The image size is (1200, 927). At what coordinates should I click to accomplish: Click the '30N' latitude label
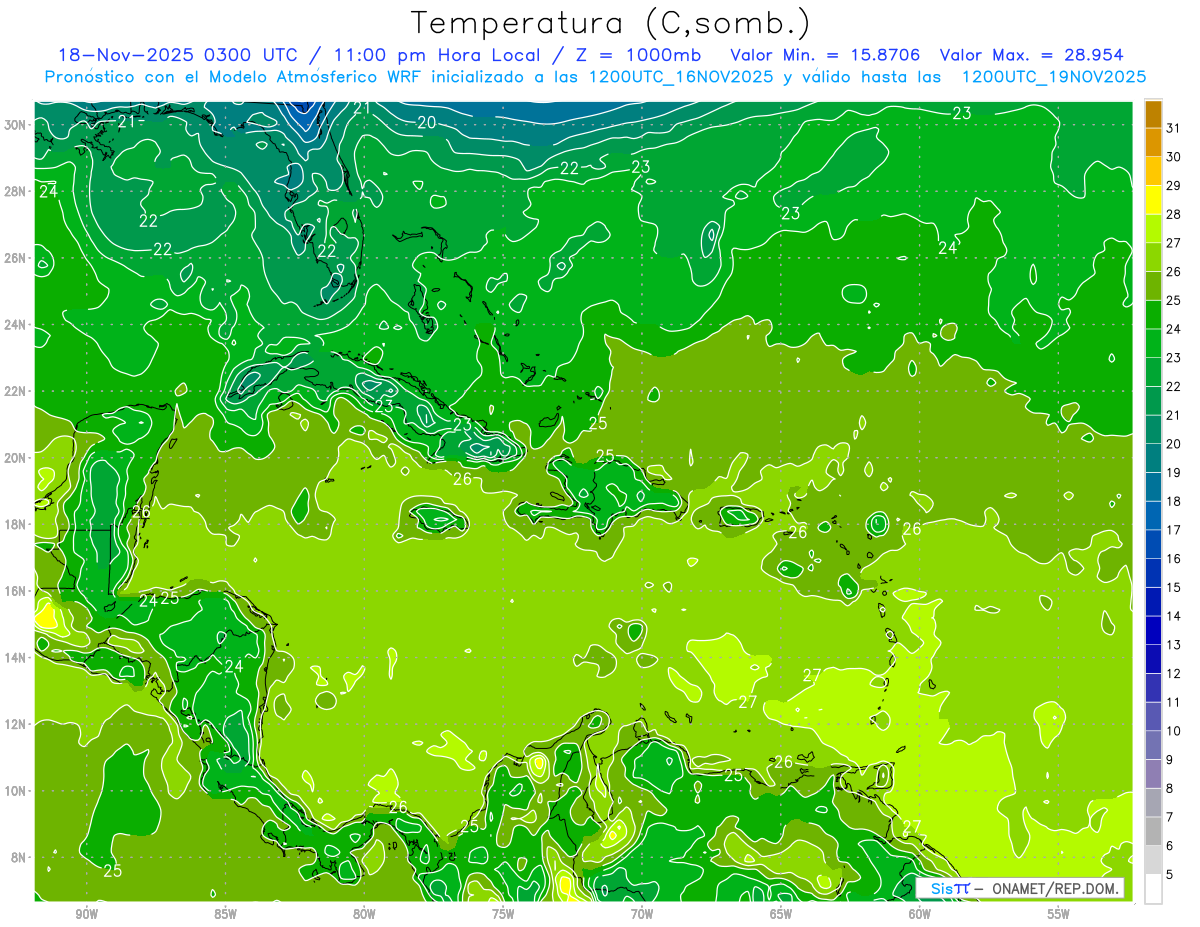[14, 125]
